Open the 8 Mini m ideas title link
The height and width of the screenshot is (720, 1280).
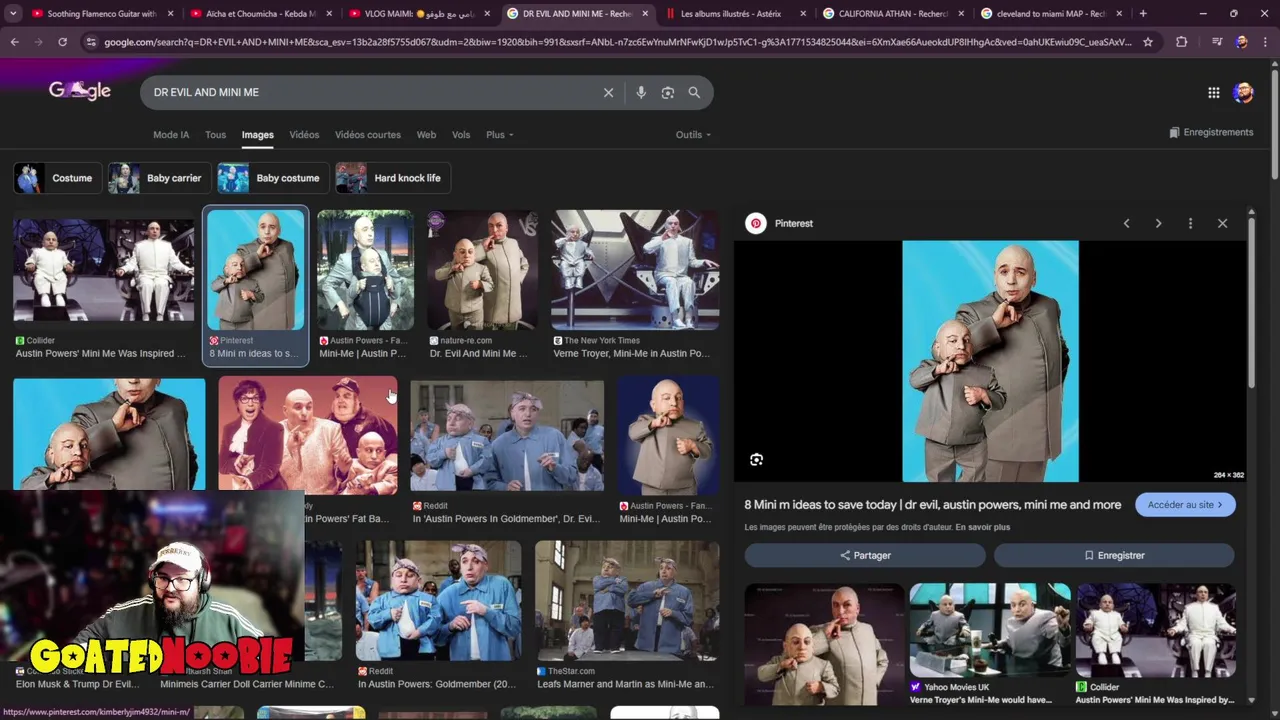pos(933,505)
